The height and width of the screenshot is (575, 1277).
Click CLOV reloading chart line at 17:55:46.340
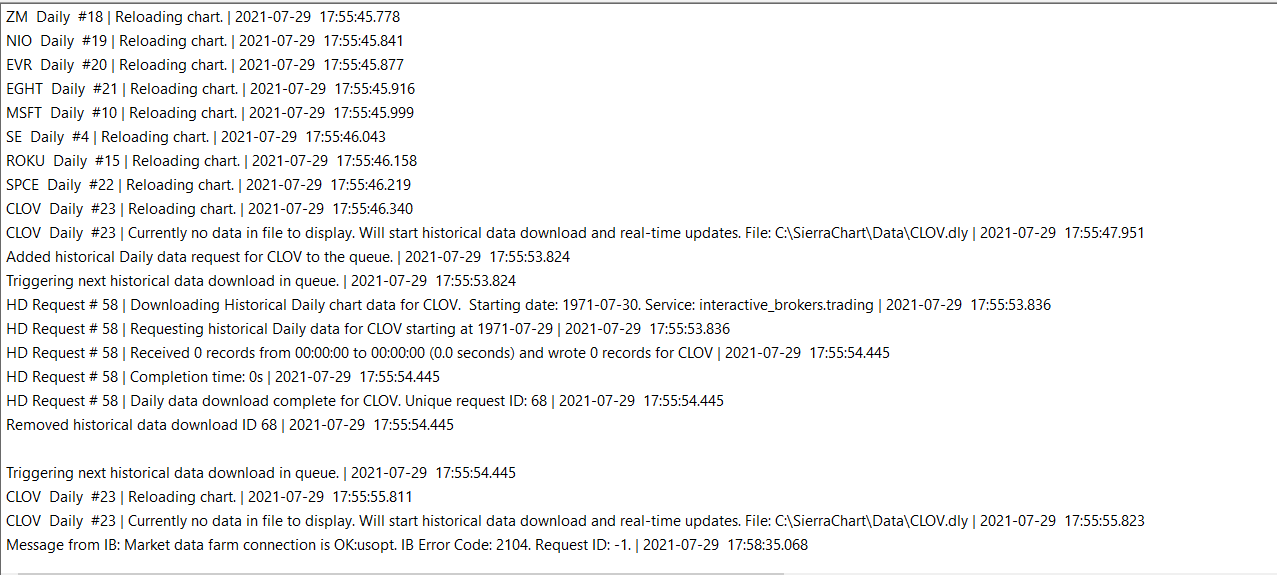pyautogui.click(x=209, y=209)
